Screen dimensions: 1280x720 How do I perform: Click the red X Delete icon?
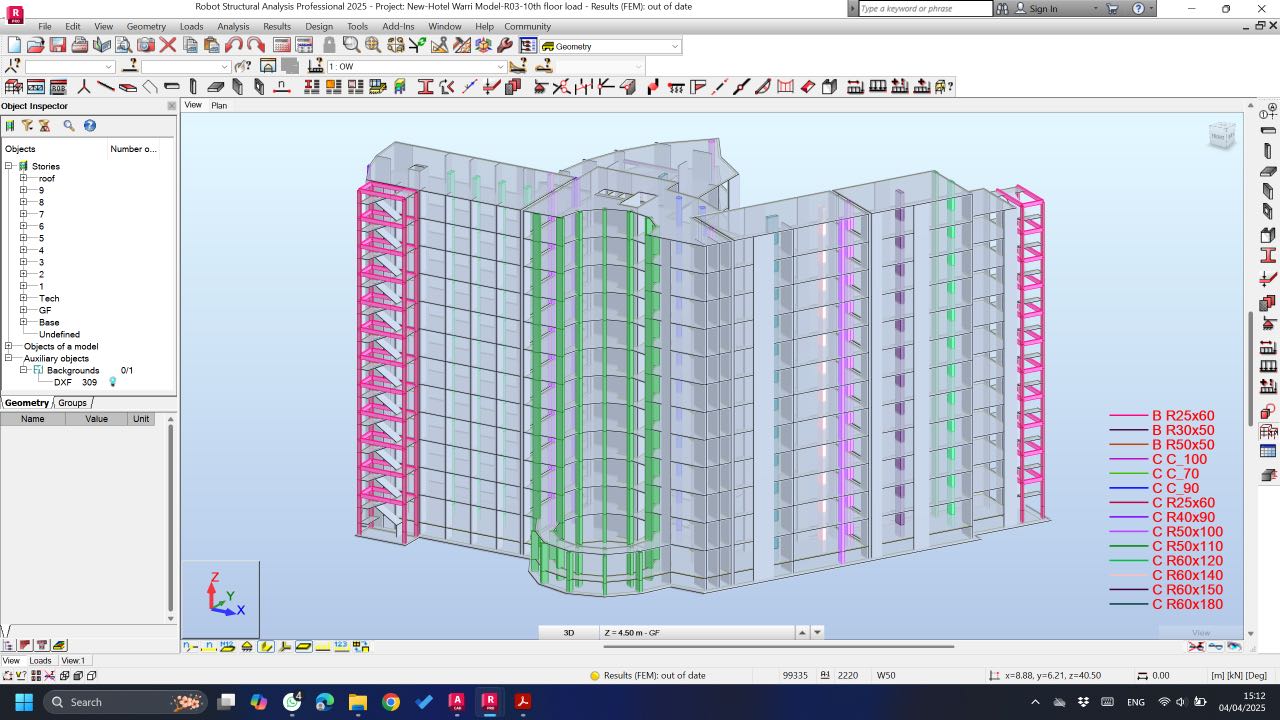(167, 45)
